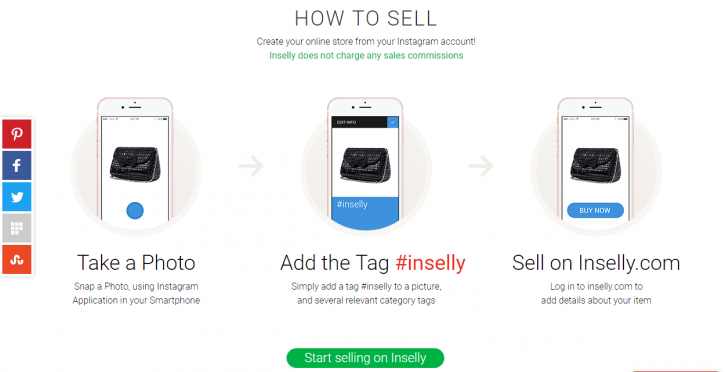The height and width of the screenshot is (372, 725).
Task: Click green no sales commissions text
Action: (366, 55)
